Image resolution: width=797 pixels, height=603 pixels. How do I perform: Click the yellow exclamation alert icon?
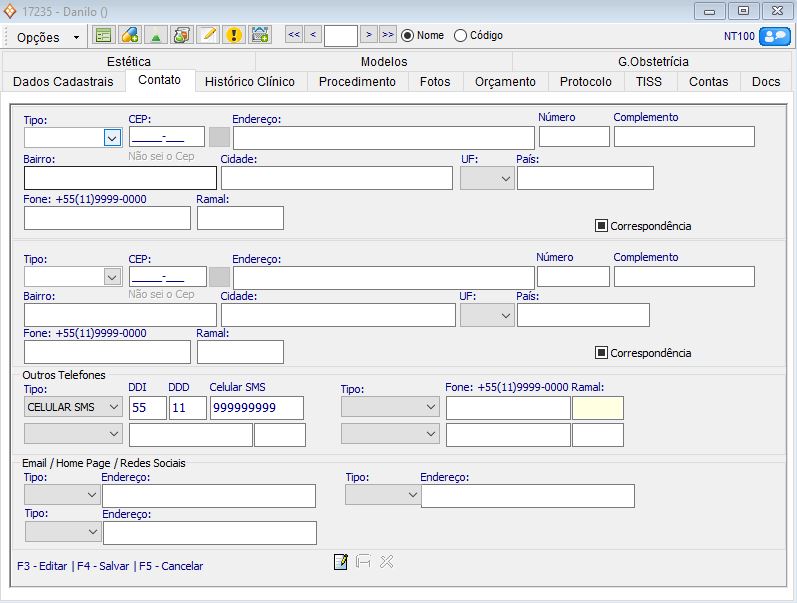pyautogui.click(x=233, y=36)
